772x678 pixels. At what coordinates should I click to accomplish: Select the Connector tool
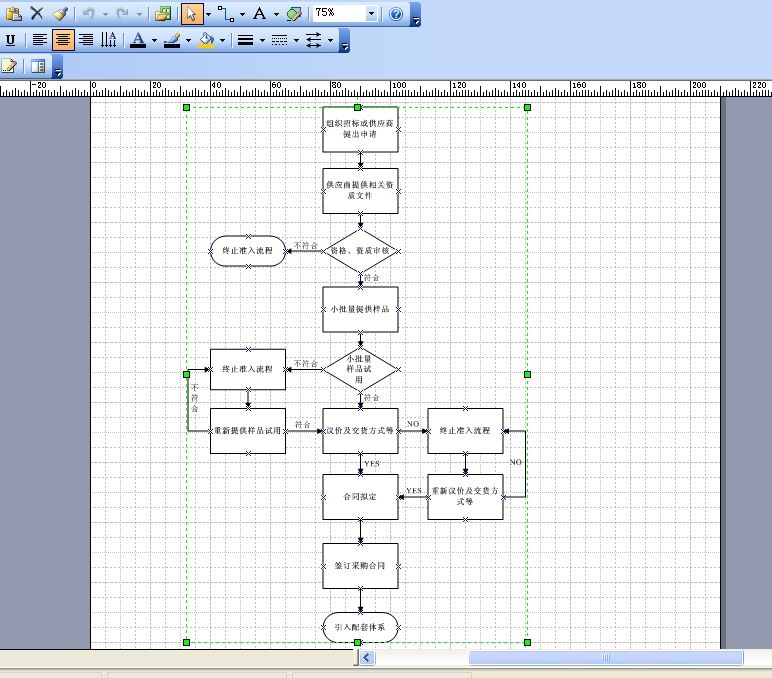(226, 14)
